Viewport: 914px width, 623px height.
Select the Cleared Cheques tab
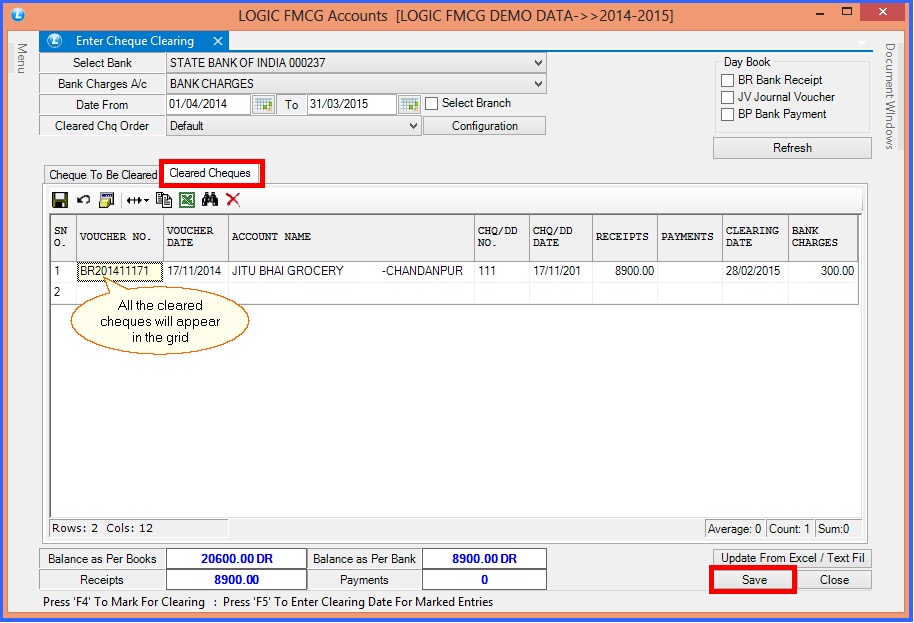[x=211, y=172]
